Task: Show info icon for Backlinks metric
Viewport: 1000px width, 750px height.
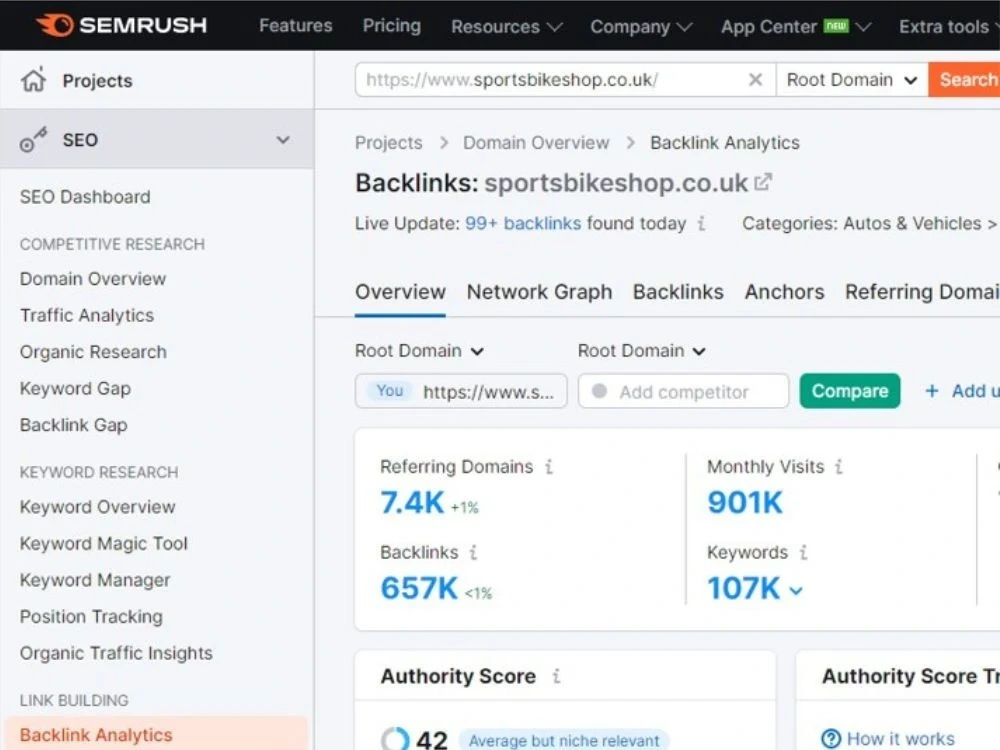Action: pos(473,552)
